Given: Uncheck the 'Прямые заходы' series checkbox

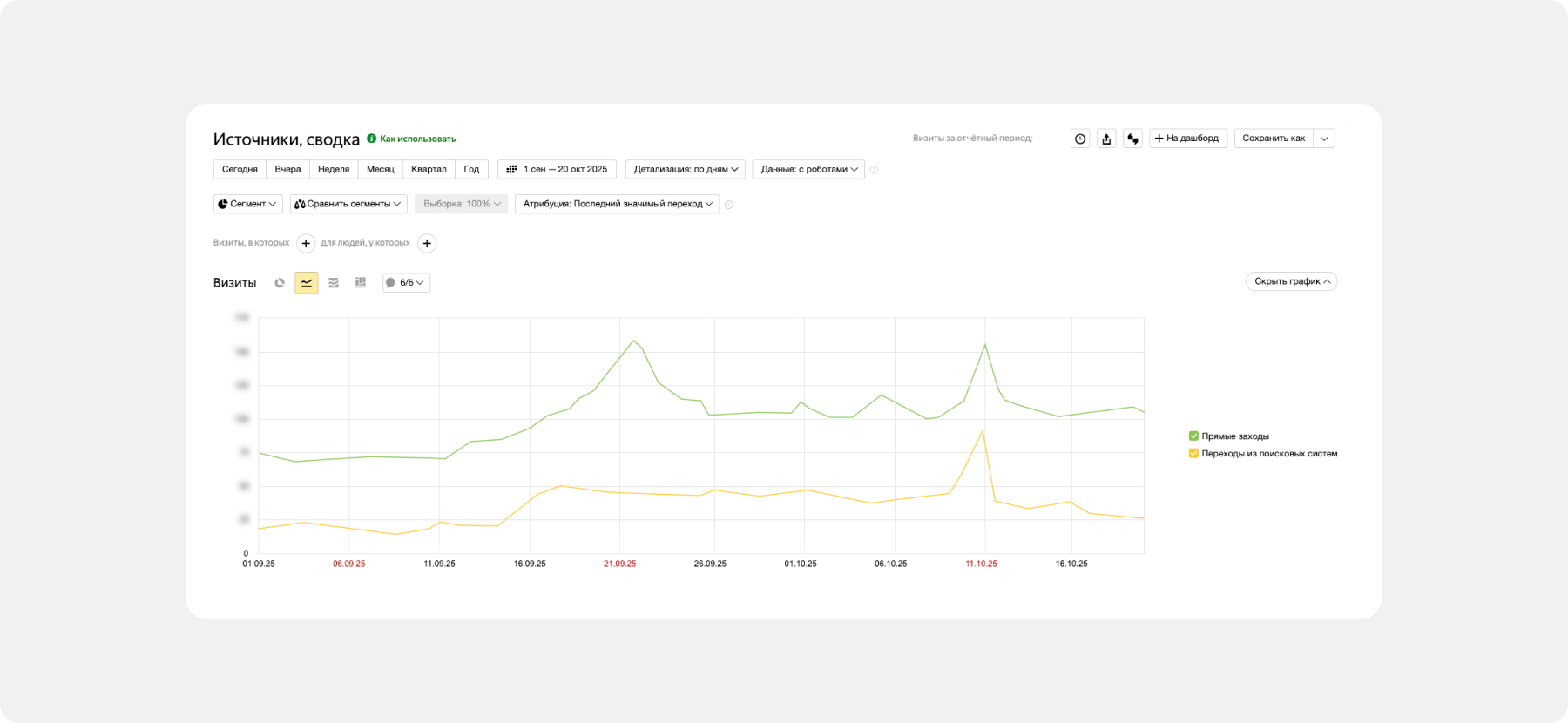Looking at the screenshot, I should [x=1193, y=436].
